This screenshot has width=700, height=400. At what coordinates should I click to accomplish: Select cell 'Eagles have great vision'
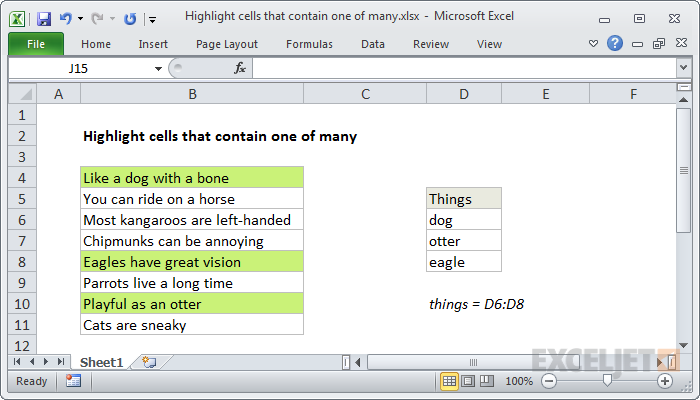point(192,262)
